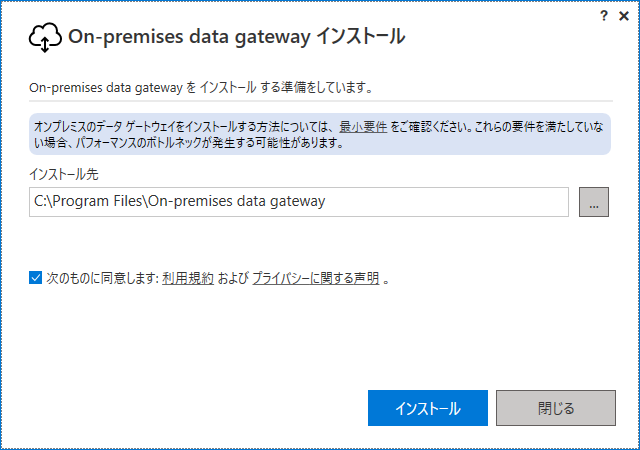640x450 pixels.
Task: Open the browse folder "..." button
Action: click(x=593, y=202)
